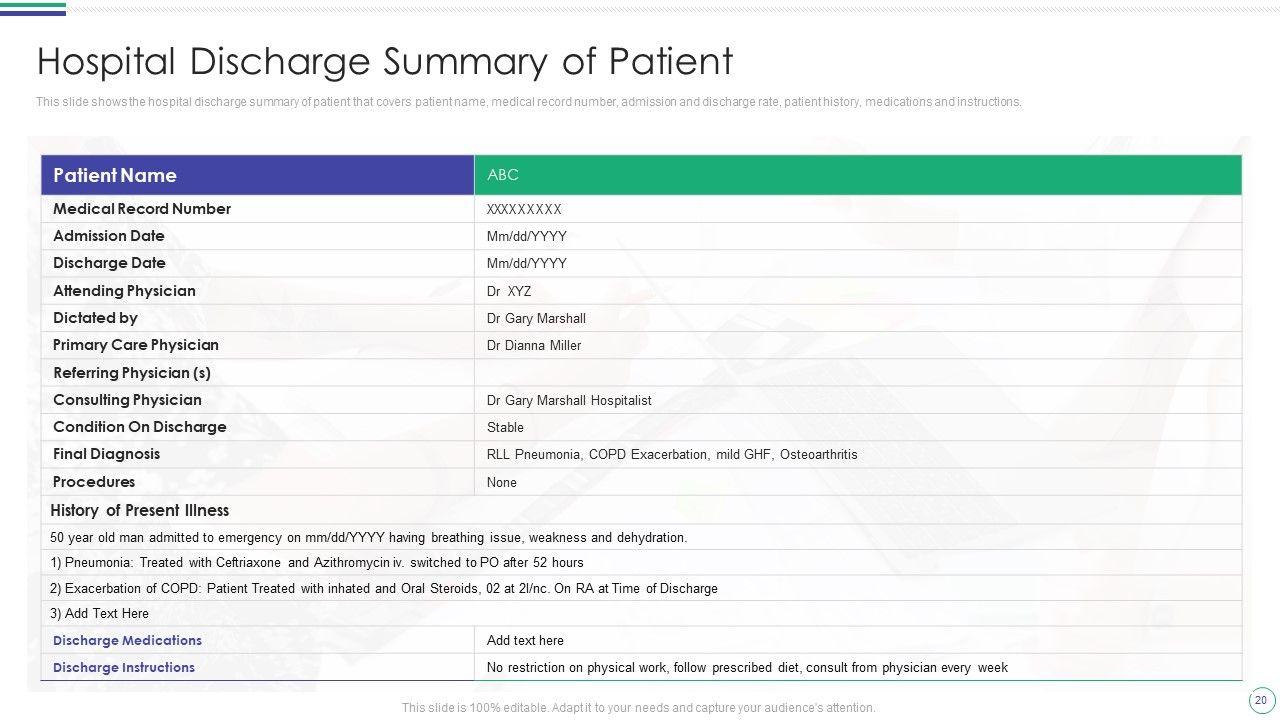
Task: Select the Dr XYZ attending physician value
Action: coord(509,292)
